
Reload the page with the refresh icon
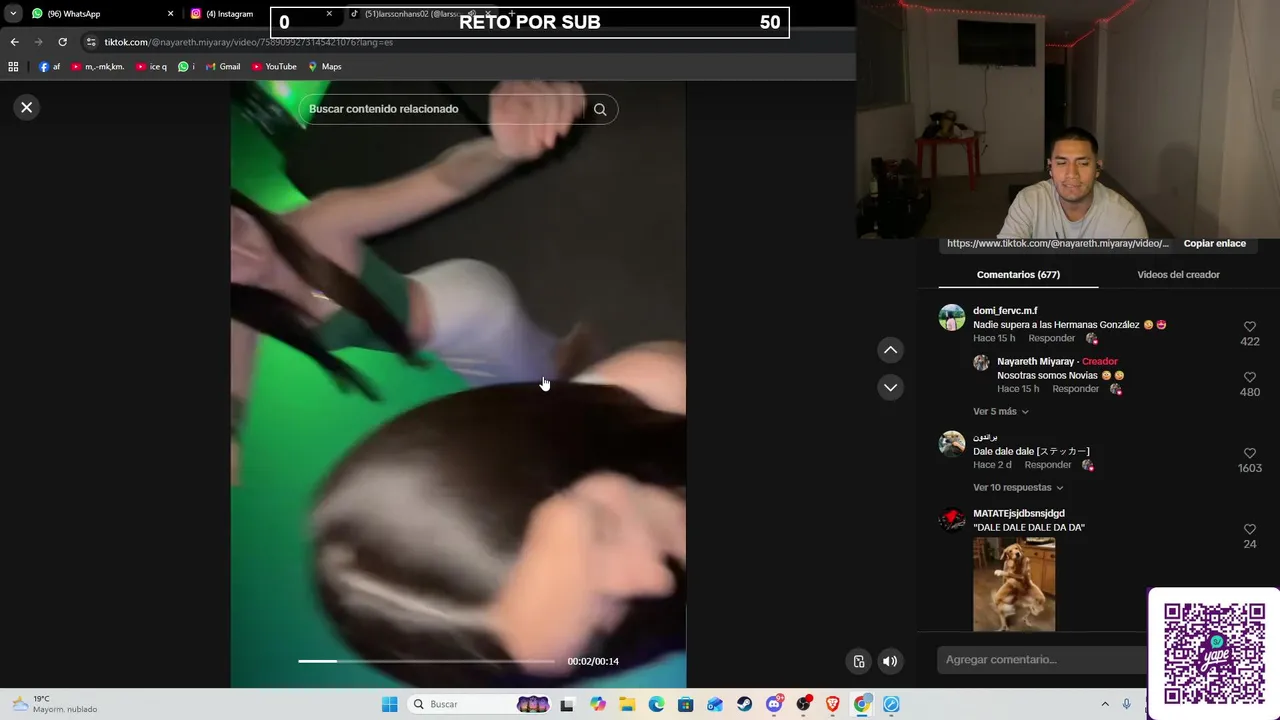(62, 42)
